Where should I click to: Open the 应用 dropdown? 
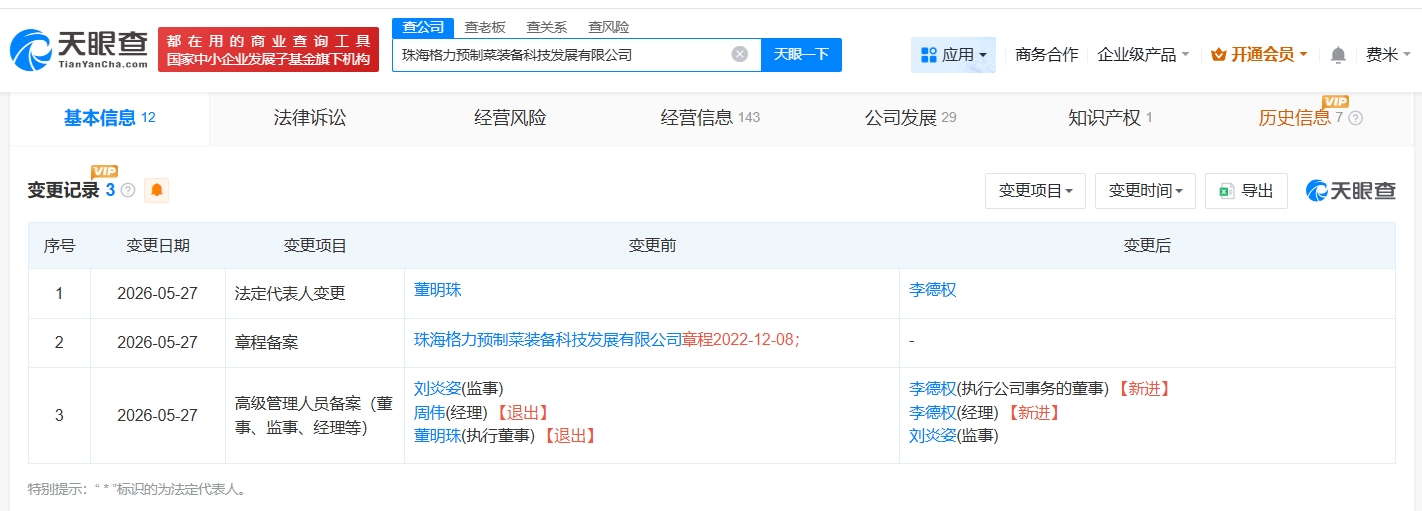[x=953, y=55]
